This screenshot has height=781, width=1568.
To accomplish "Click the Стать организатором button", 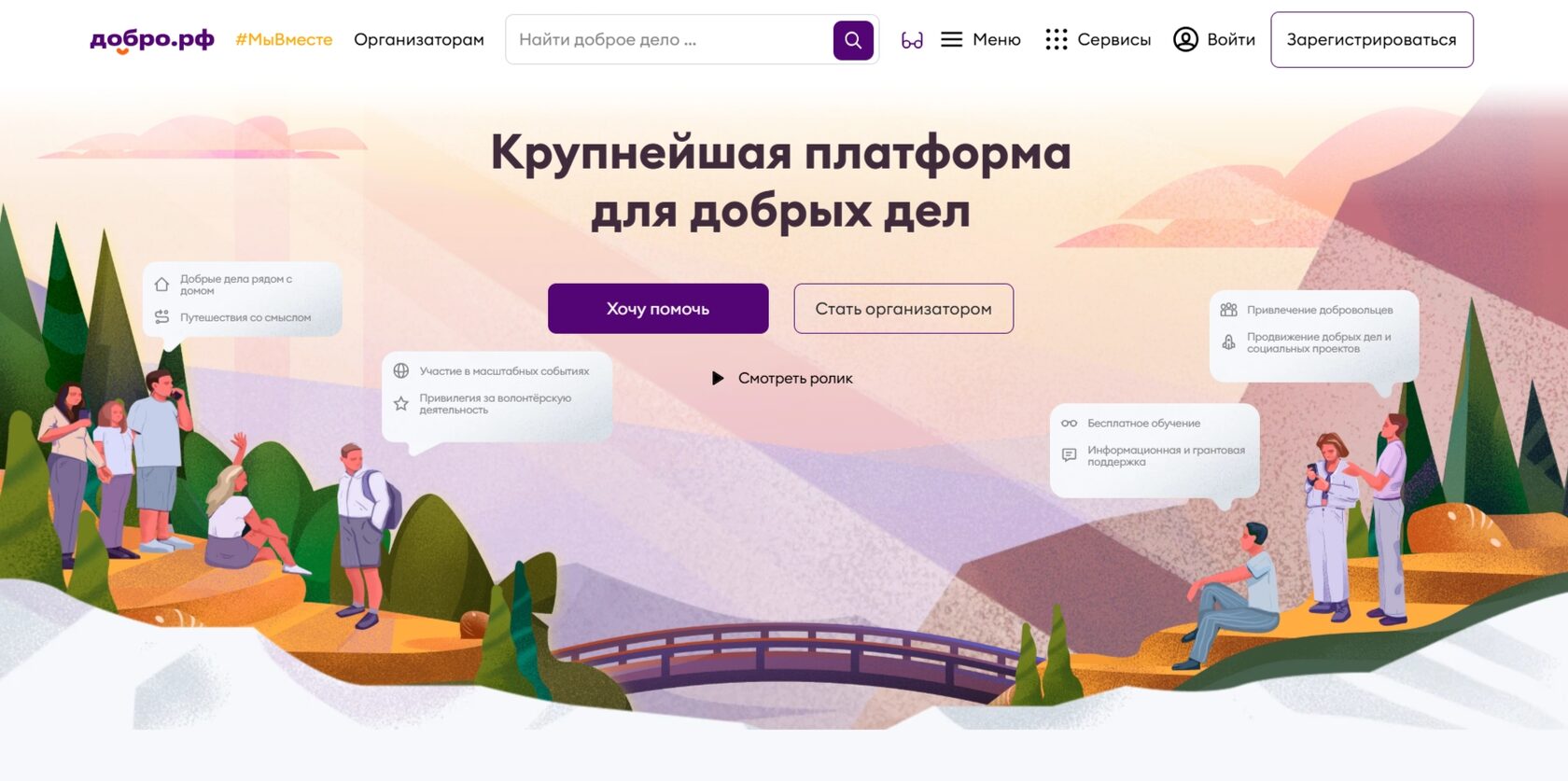I will point(903,309).
